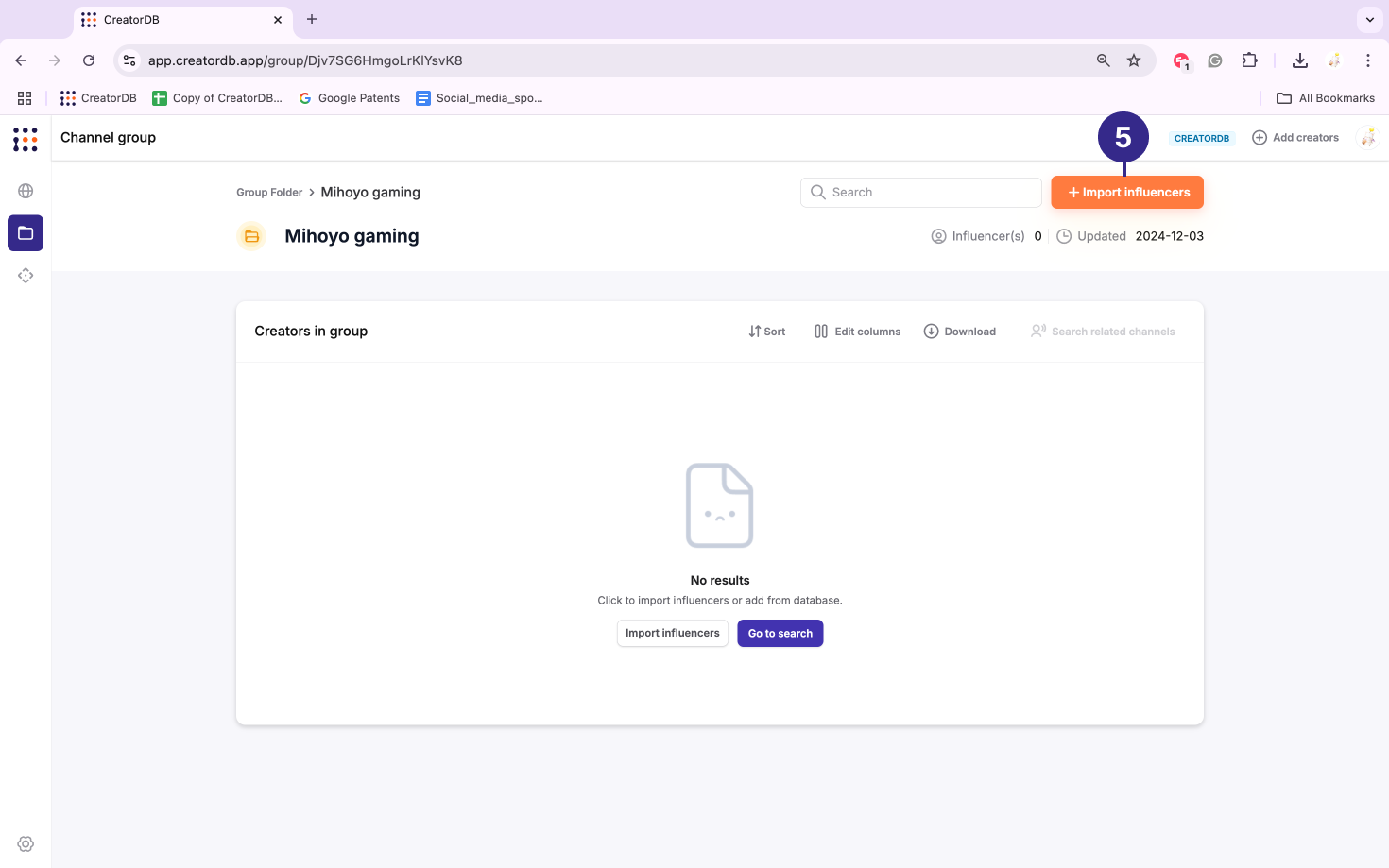Click the Channel group header title
1389x868 pixels.
(108, 138)
